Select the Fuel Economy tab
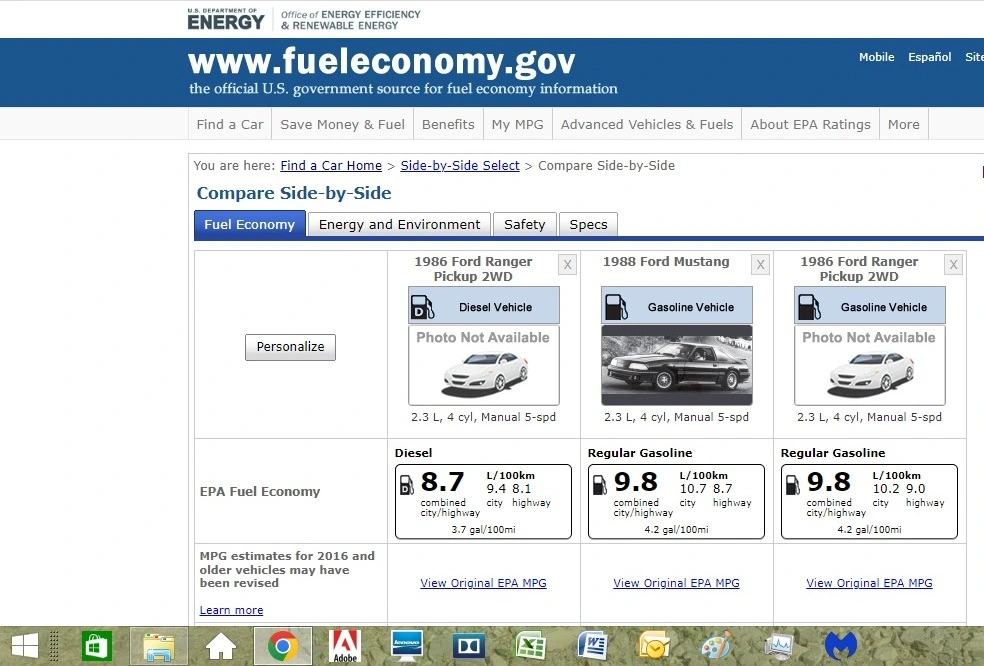 tap(250, 225)
